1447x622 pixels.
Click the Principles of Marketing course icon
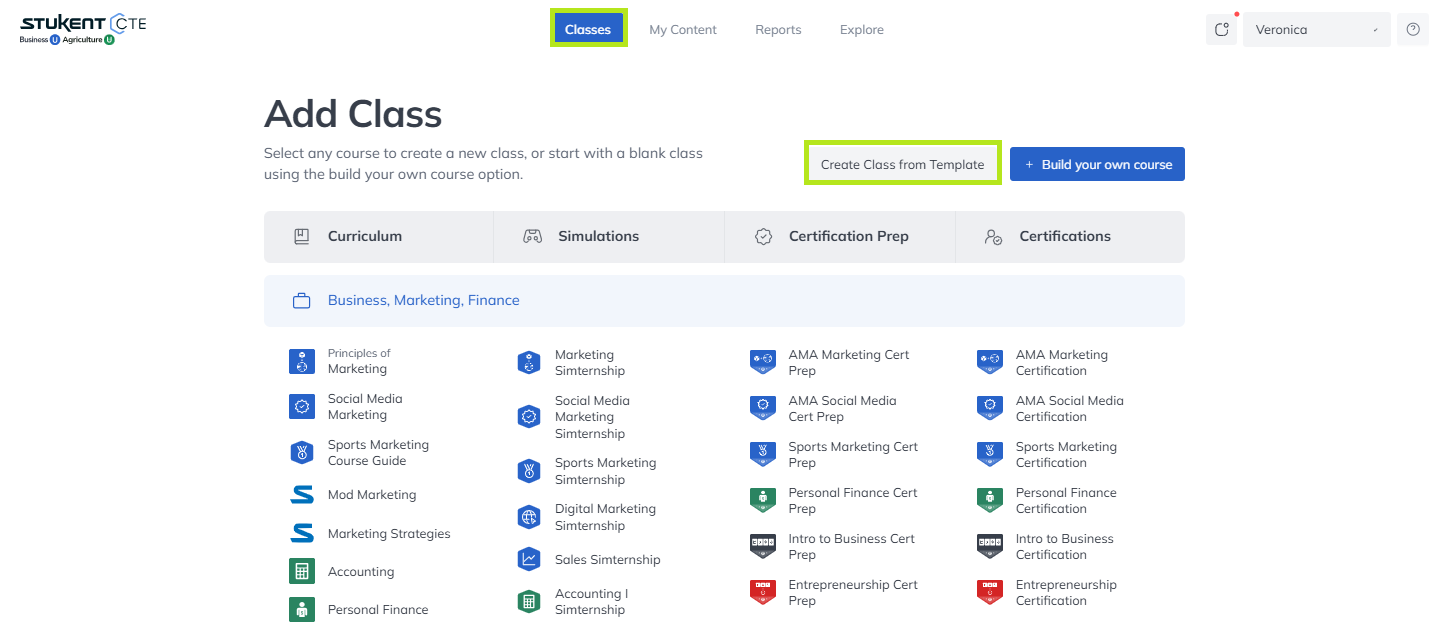point(302,362)
